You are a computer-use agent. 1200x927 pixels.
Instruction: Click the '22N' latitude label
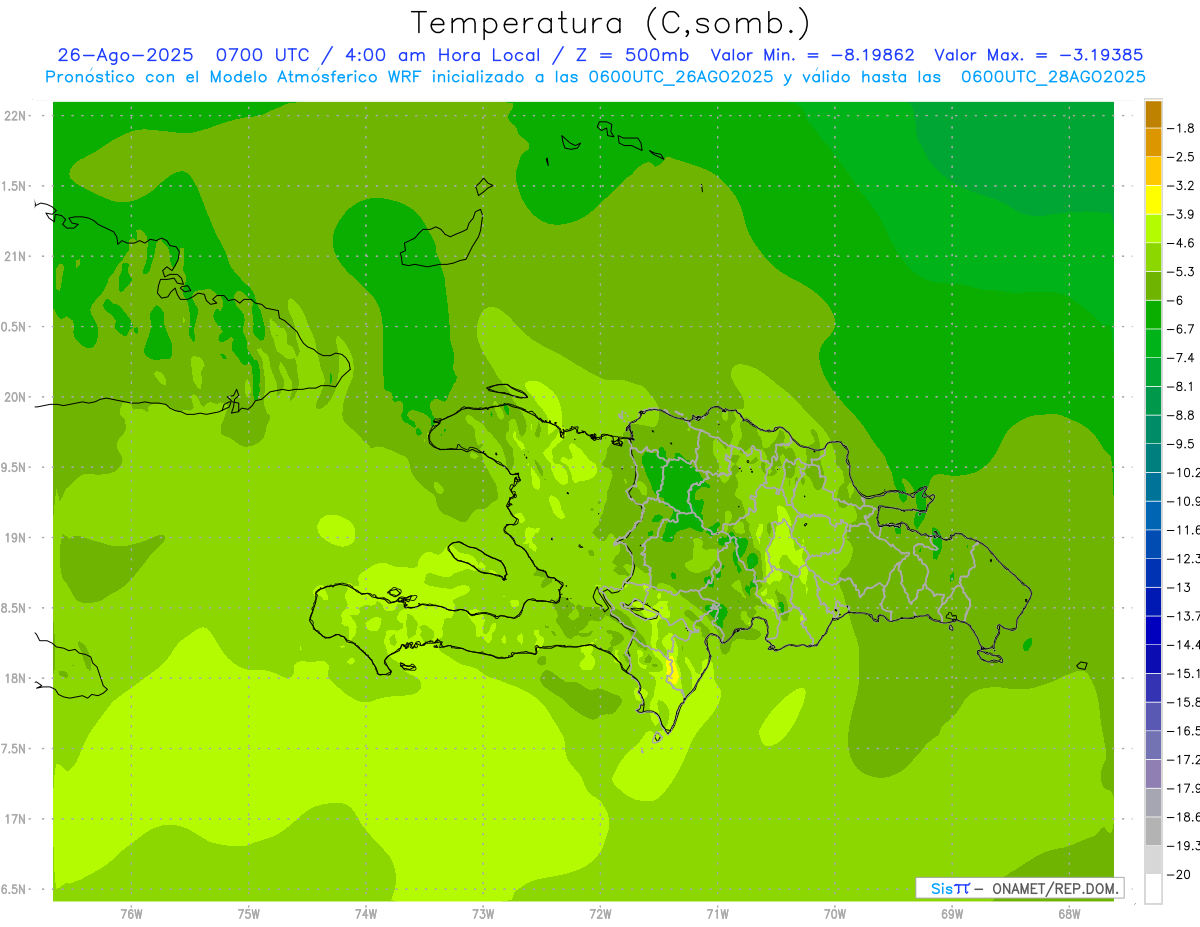point(17,115)
